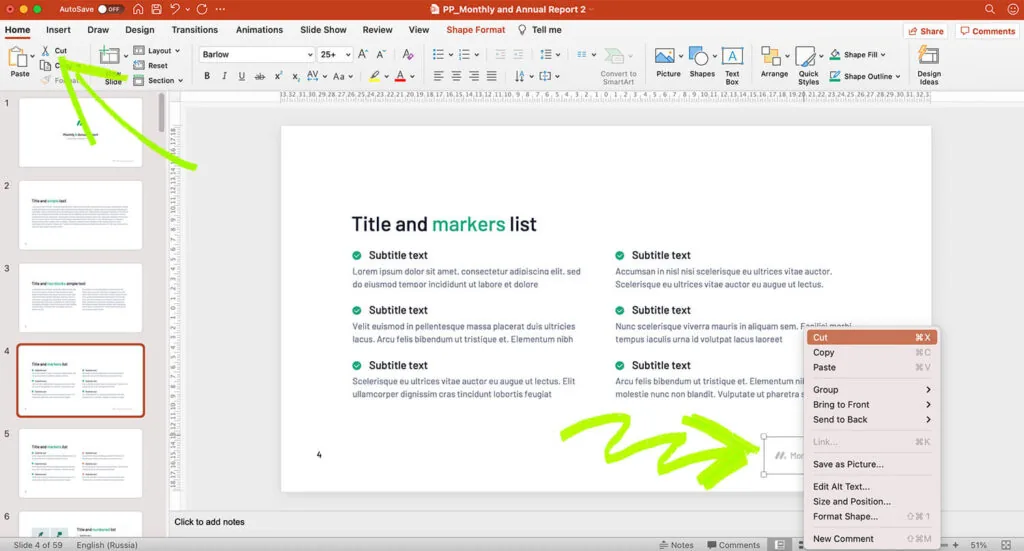
Task: Apply red font color
Action: 400,76
